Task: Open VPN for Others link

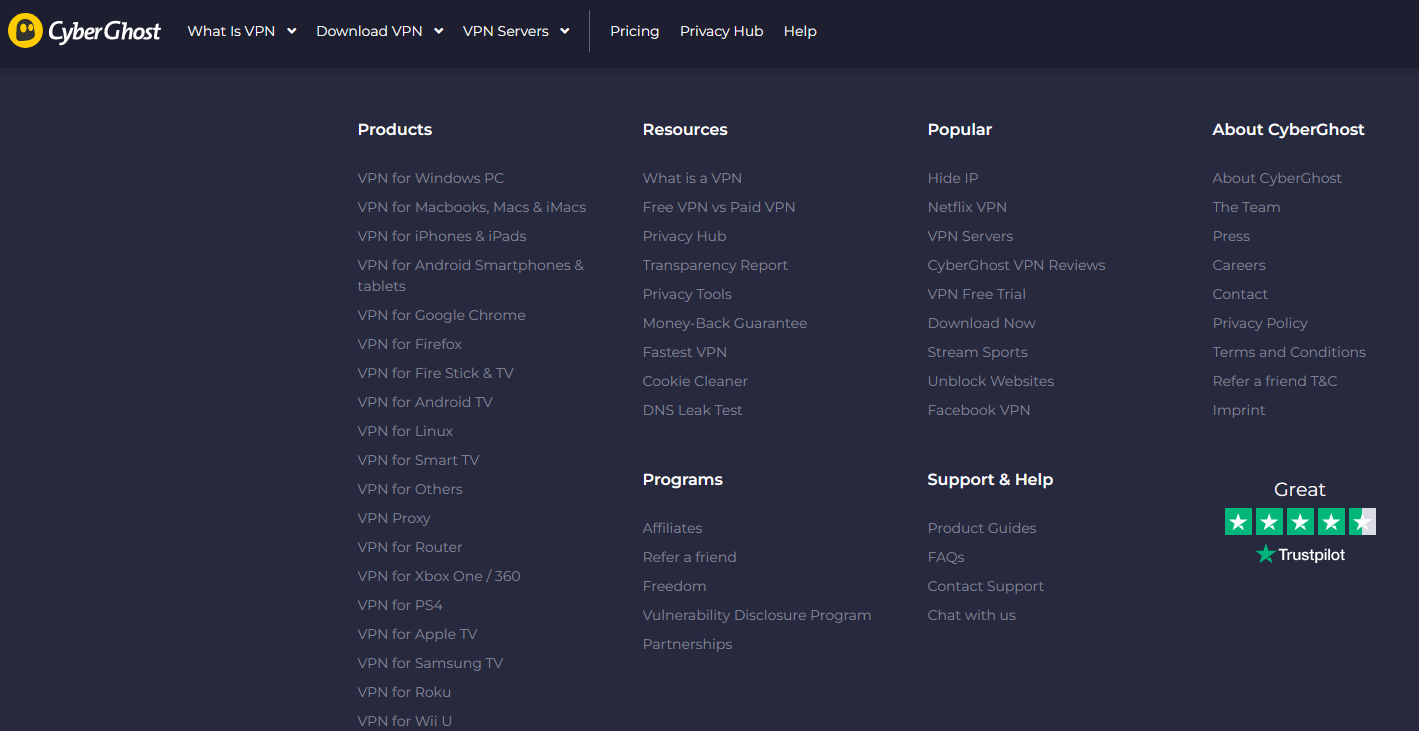Action: 410,489
